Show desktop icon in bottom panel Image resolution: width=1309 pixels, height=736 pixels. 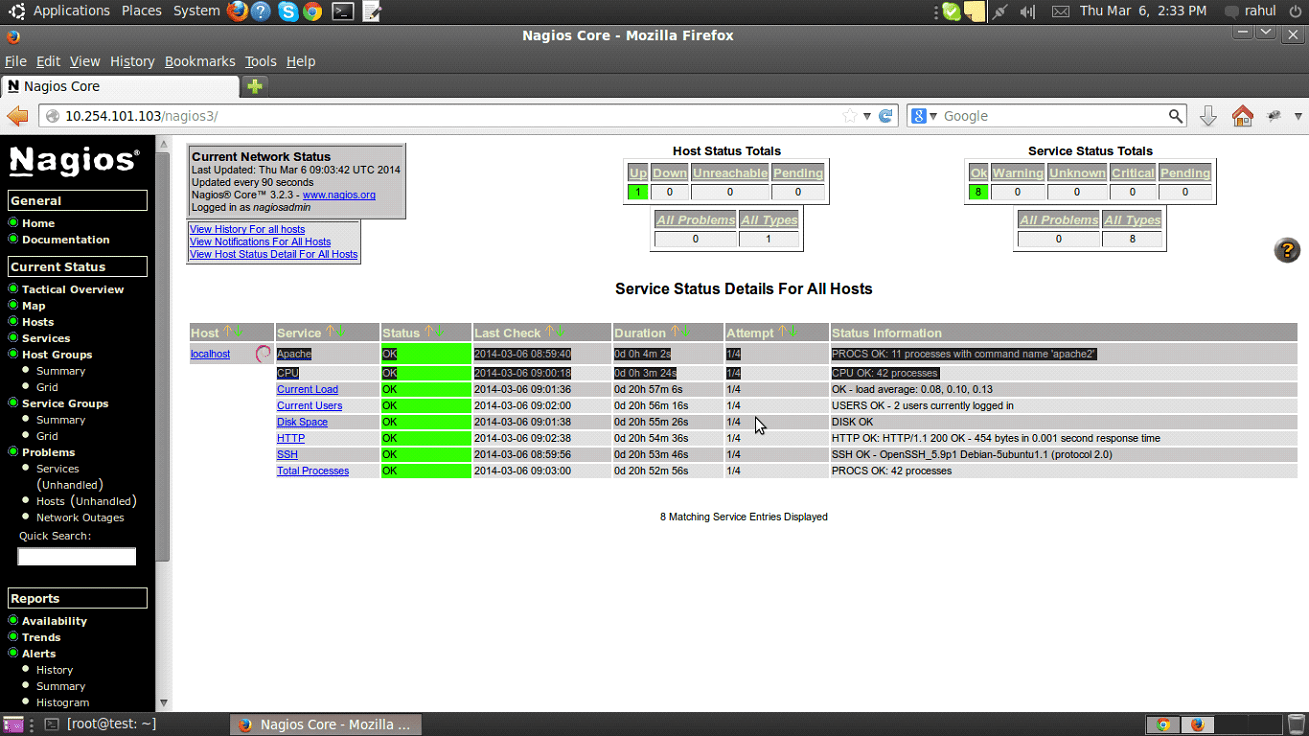click(x=13, y=724)
